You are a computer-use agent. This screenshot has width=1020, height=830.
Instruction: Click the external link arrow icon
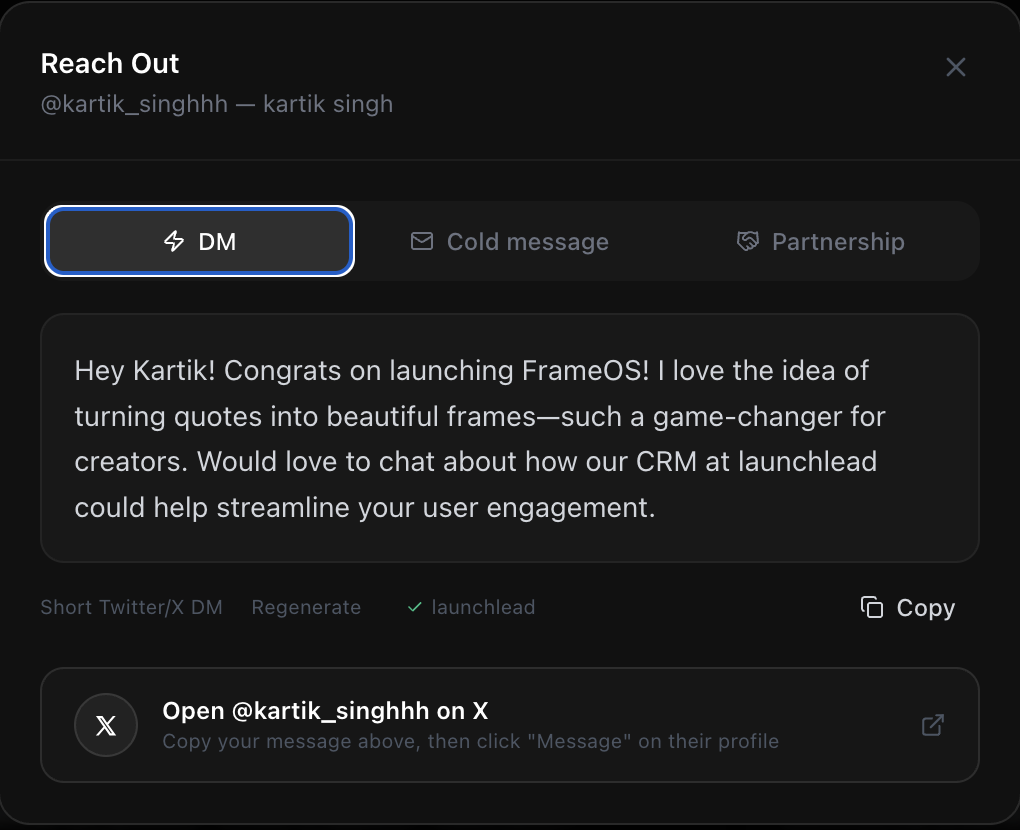tap(932, 725)
